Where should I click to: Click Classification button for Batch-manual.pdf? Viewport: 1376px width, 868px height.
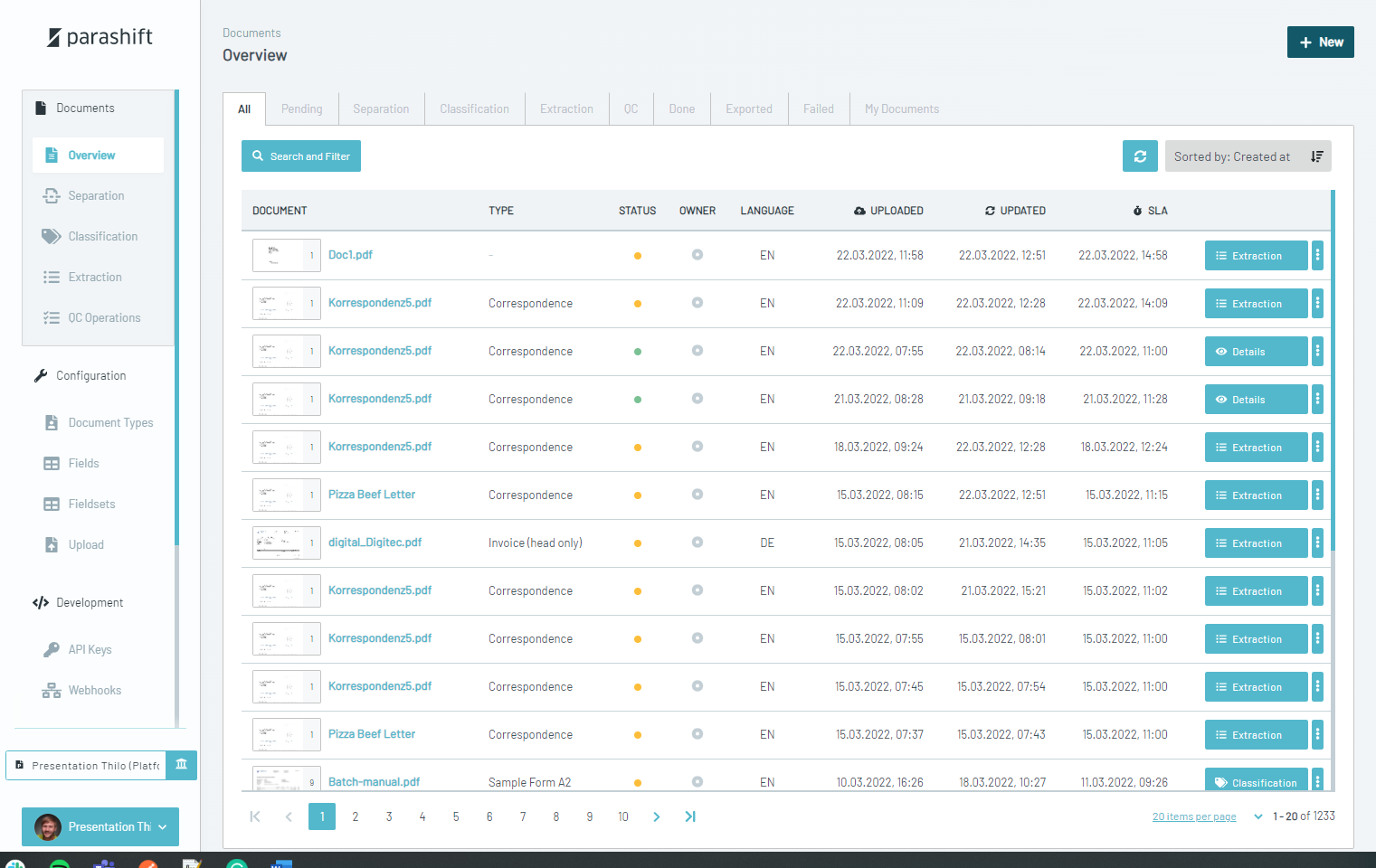pyautogui.click(x=1257, y=780)
